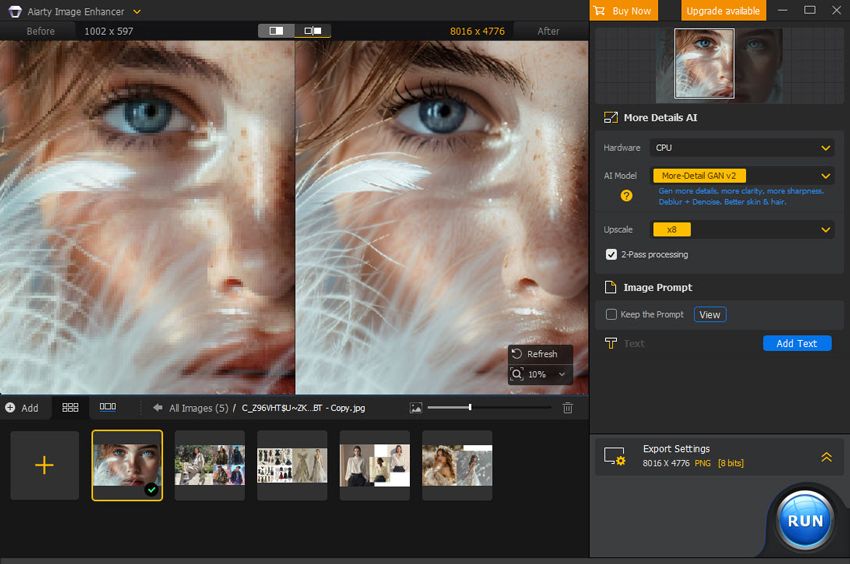
Task: Open the Hardware CPU dropdown
Action: pyautogui.click(x=741, y=148)
